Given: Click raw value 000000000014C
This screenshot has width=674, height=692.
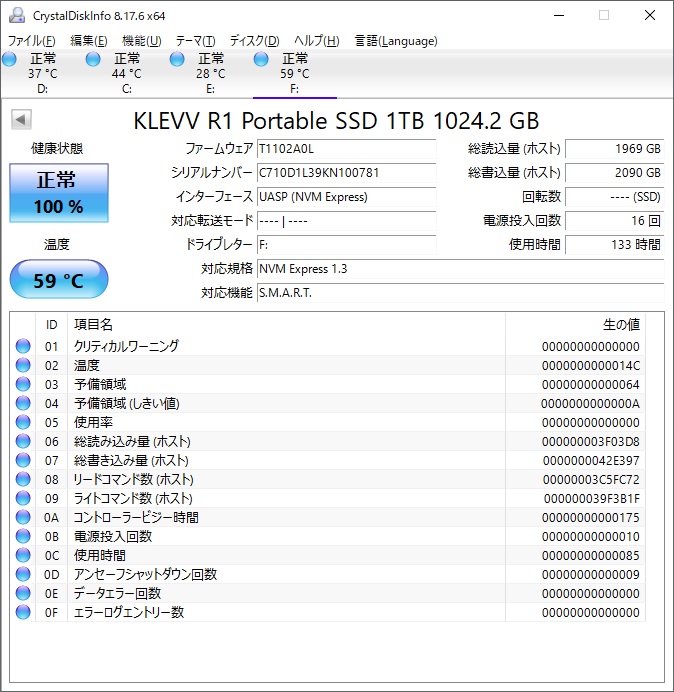Looking at the screenshot, I should point(591,366).
